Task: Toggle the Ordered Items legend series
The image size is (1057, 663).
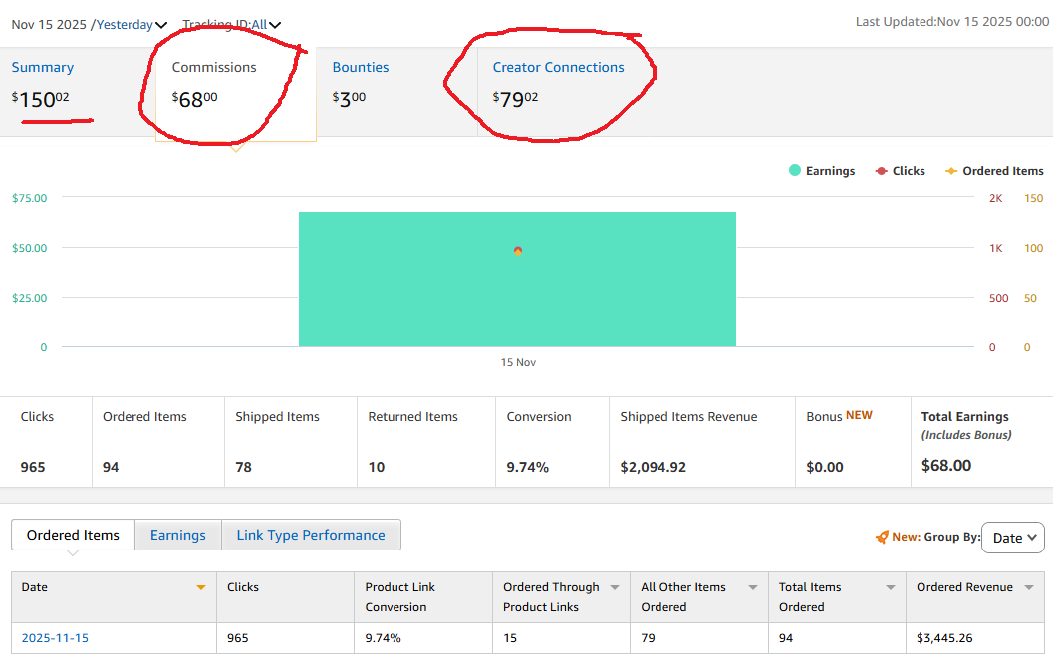Action: (x=994, y=171)
